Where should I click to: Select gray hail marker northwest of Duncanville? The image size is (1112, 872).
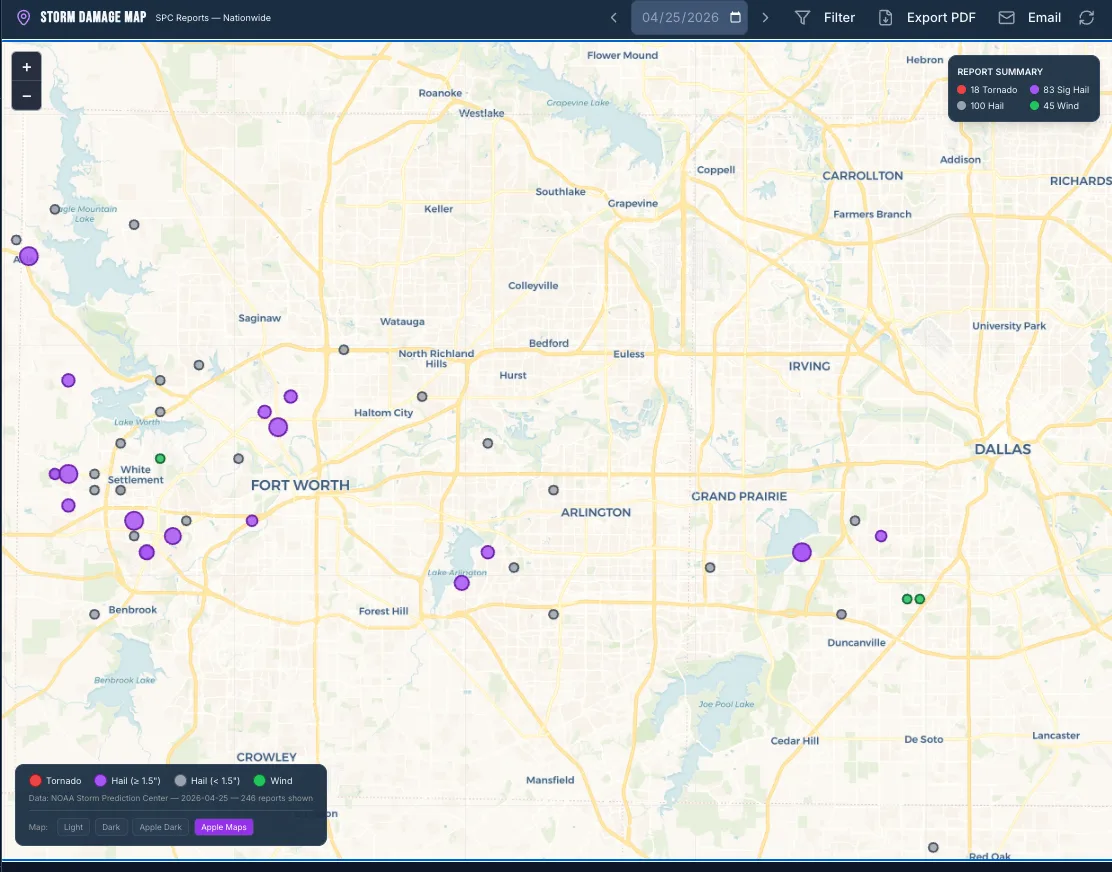coord(841,615)
